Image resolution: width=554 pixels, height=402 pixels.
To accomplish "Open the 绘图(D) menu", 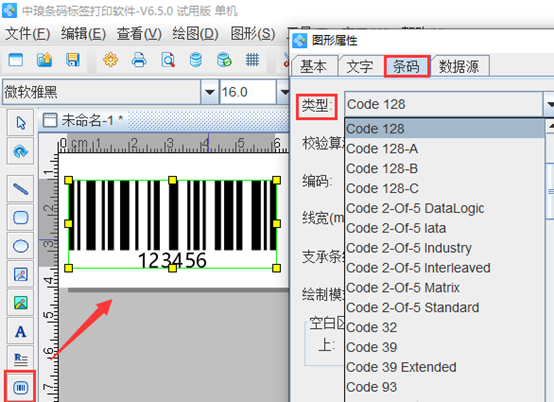I will click(195, 34).
